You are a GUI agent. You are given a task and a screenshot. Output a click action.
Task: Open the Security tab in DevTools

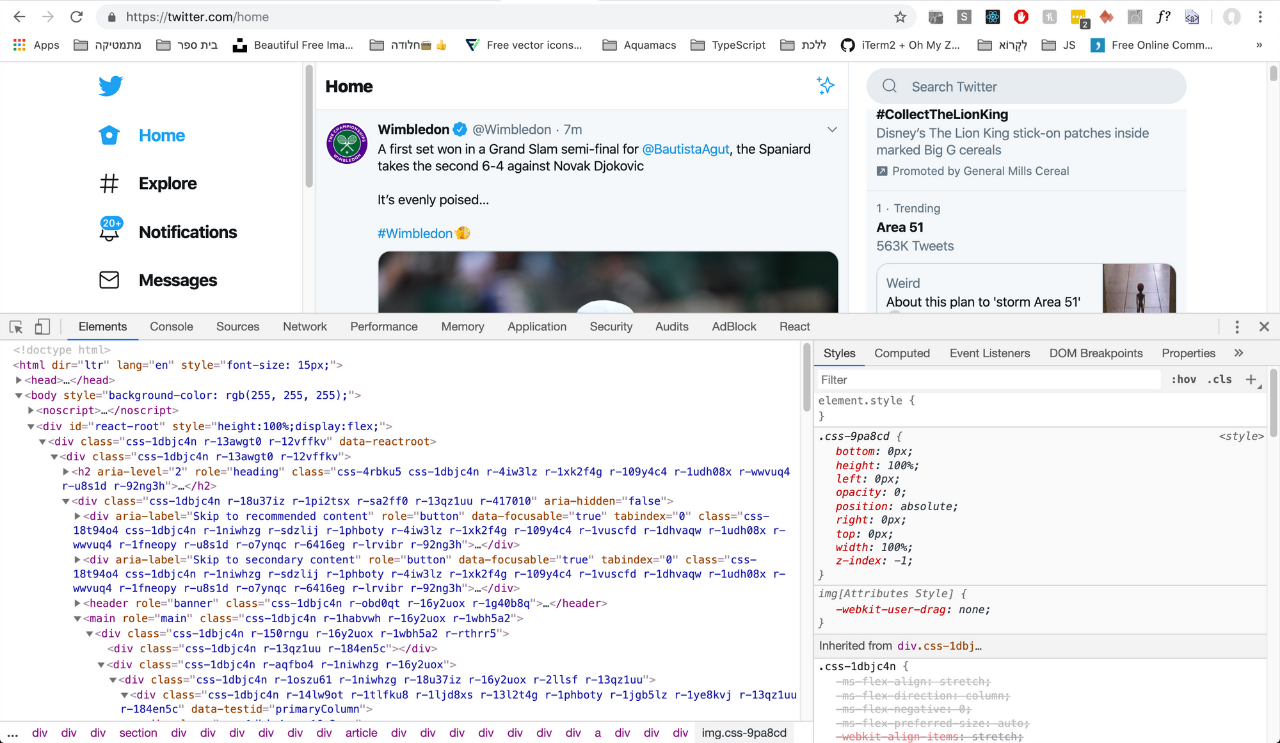[611, 327]
